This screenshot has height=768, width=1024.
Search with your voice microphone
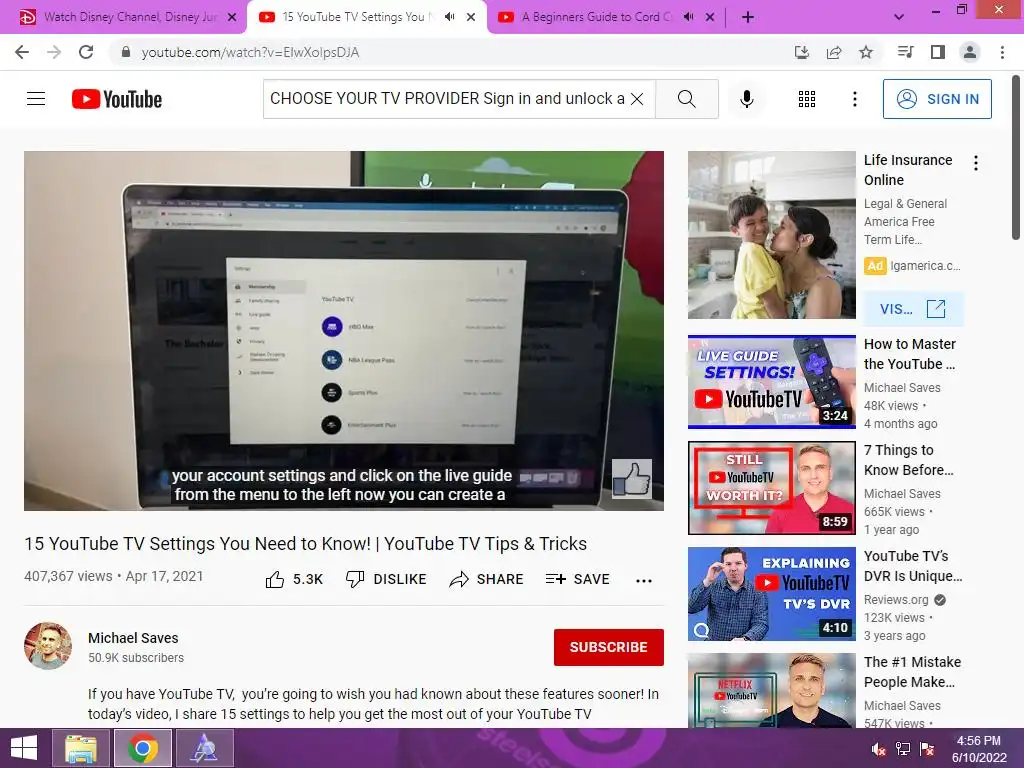click(x=747, y=99)
